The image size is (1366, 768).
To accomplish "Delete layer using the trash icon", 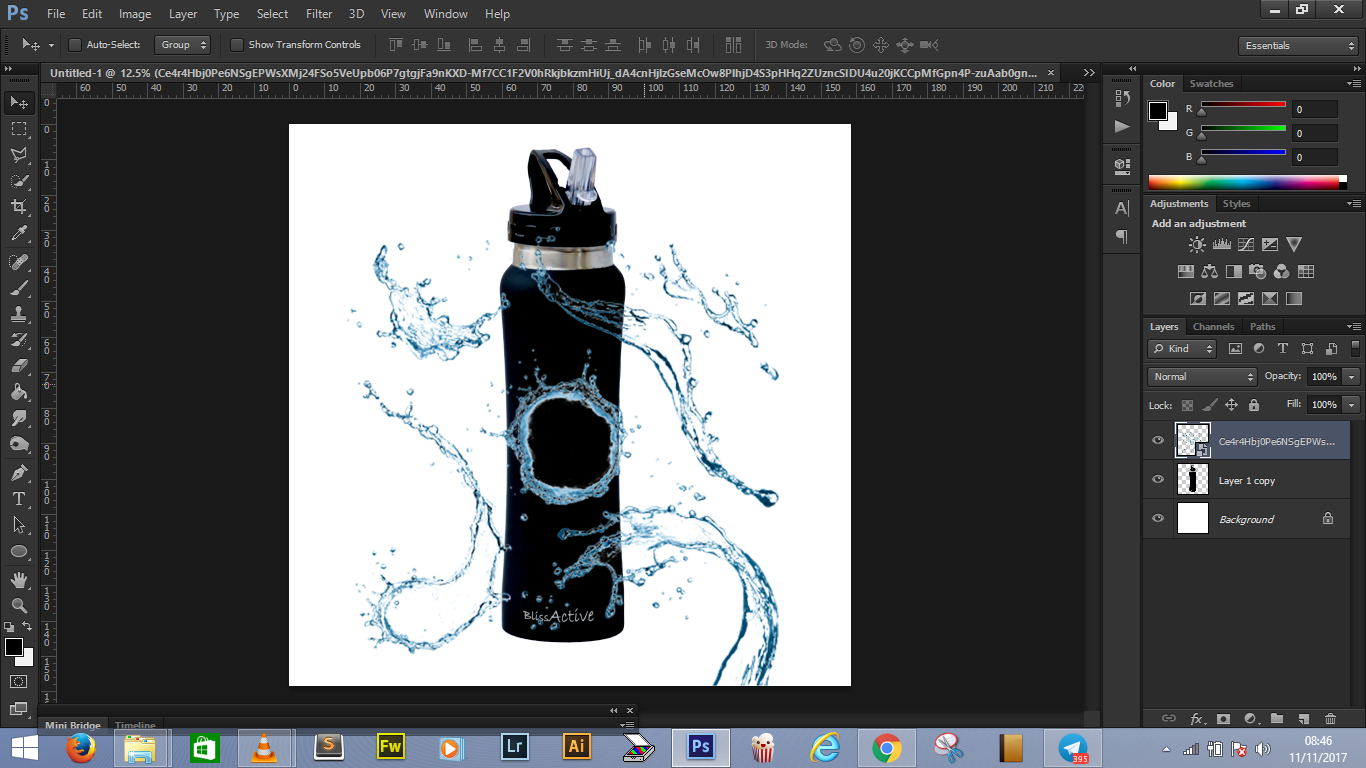I will pos(1330,718).
